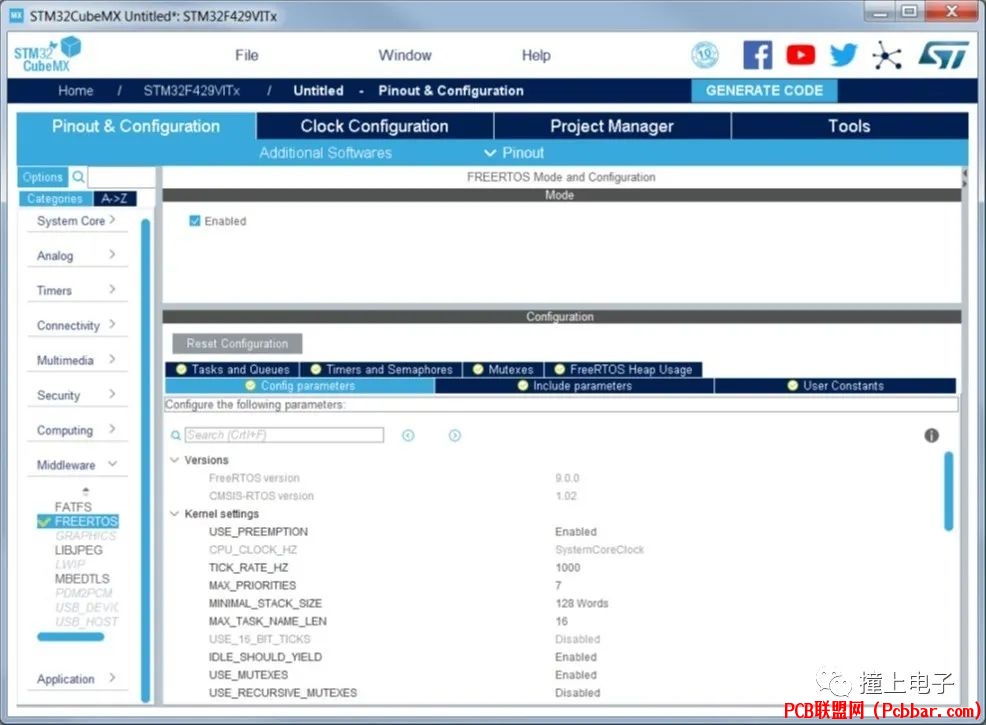Expand the Multimedia category
986x725 pixels.
coord(77,360)
